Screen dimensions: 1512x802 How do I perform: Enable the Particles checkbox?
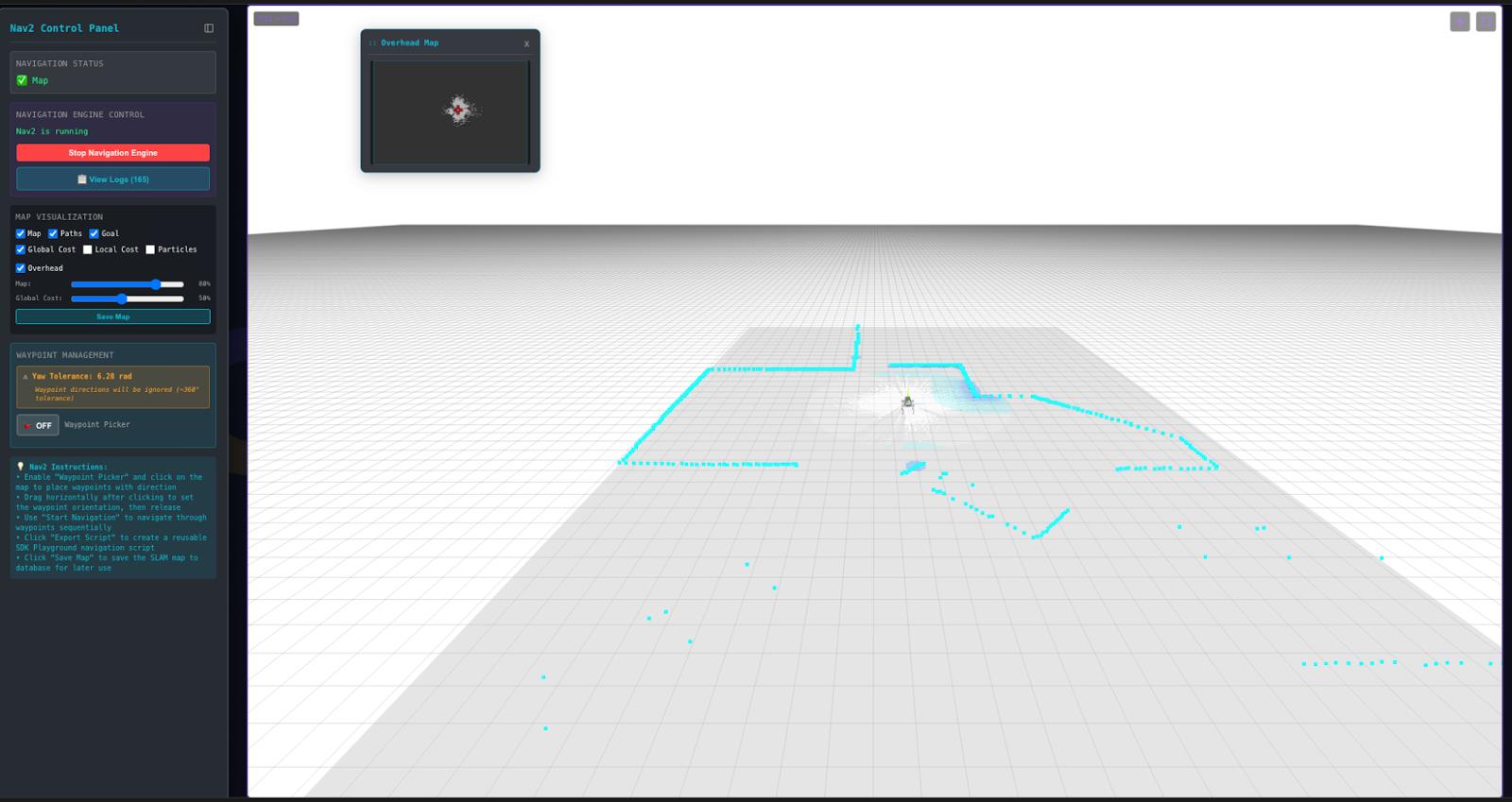[x=150, y=249]
